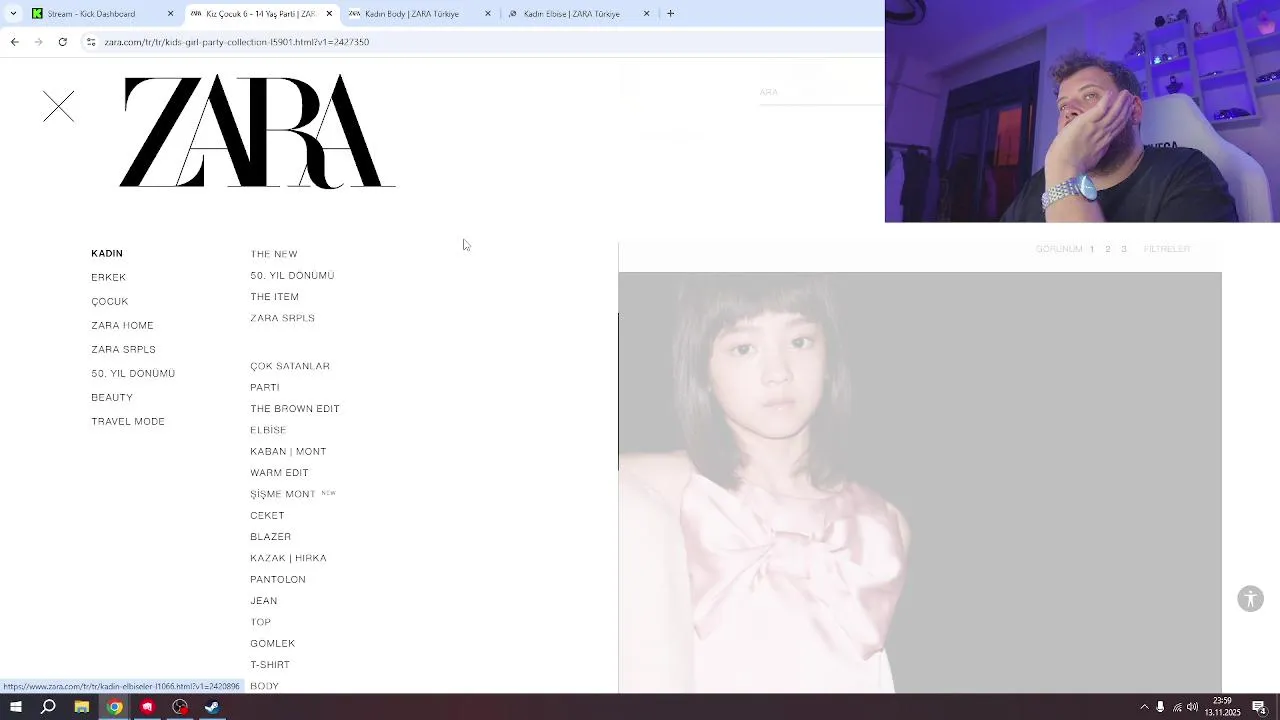Open GÖMLEK link

pyautogui.click(x=272, y=644)
